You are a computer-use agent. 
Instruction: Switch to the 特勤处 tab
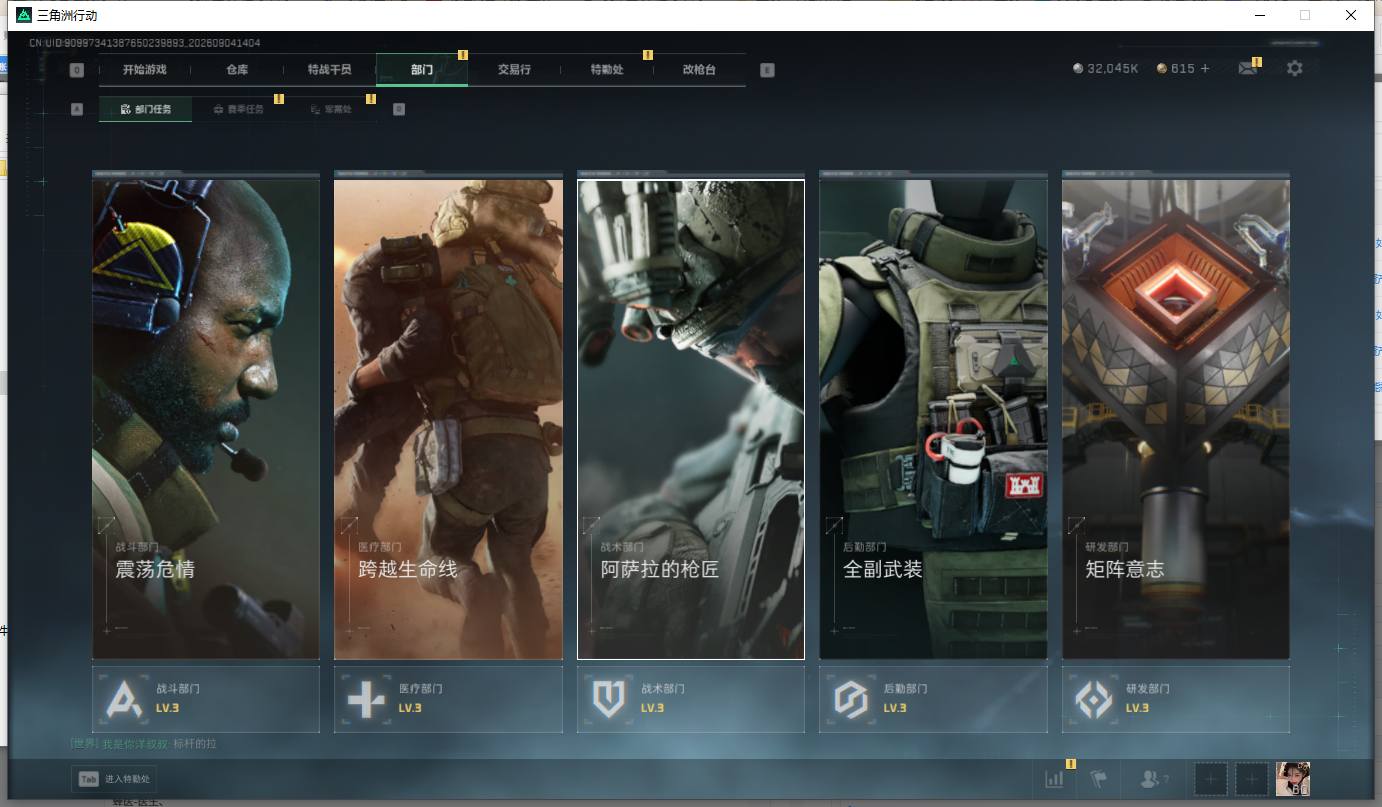pyautogui.click(x=607, y=70)
